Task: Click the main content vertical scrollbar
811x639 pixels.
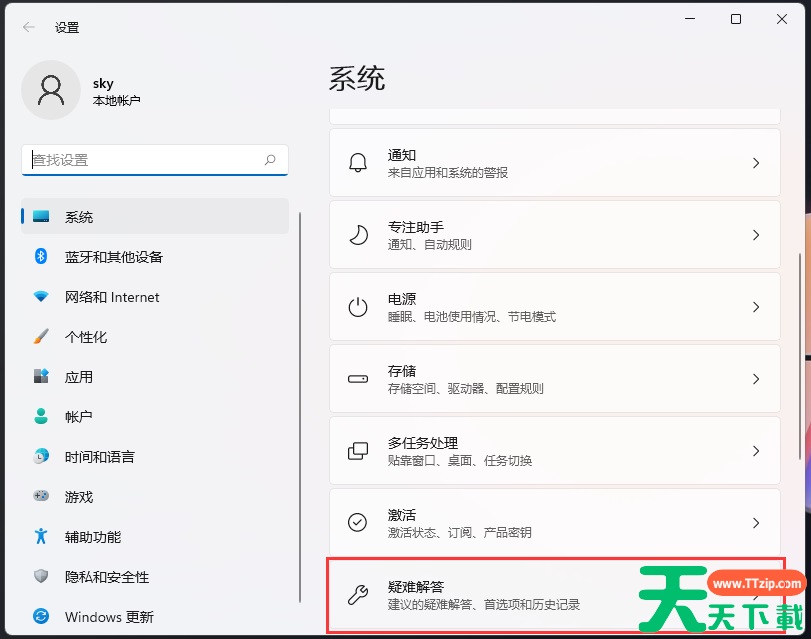Action: (800, 356)
